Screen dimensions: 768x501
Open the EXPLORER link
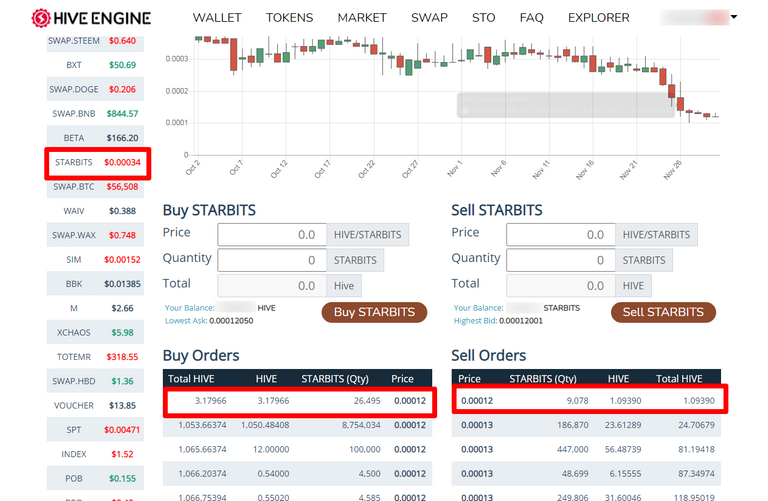pos(599,18)
